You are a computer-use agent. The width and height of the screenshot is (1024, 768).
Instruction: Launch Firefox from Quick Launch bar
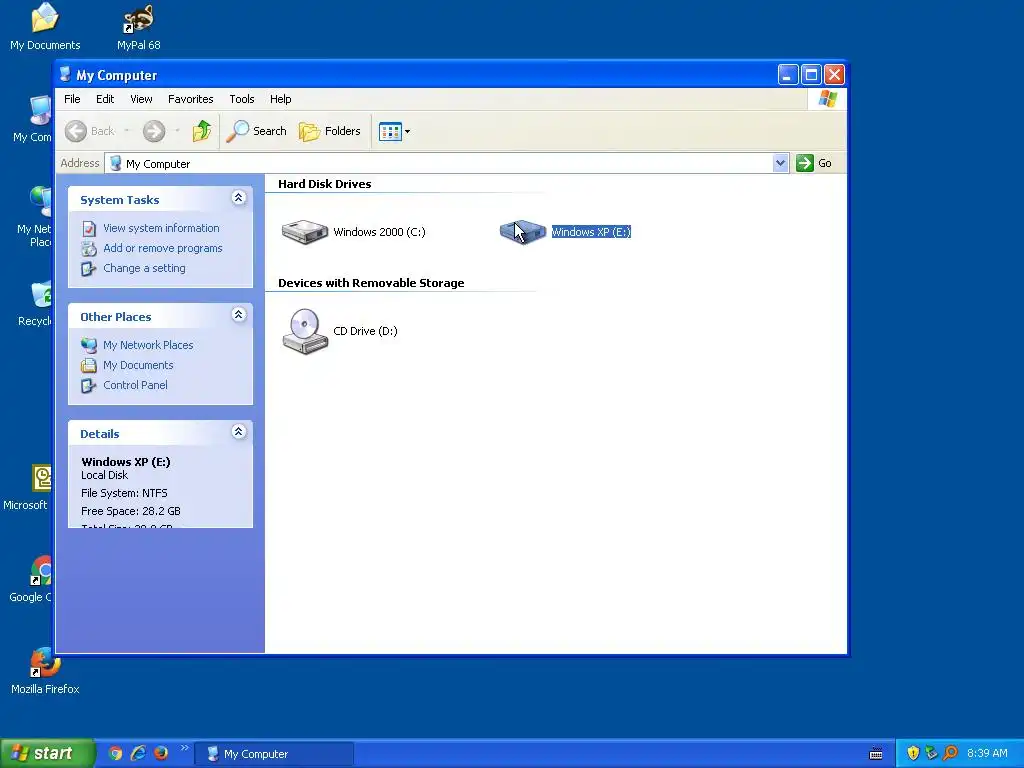pos(161,754)
